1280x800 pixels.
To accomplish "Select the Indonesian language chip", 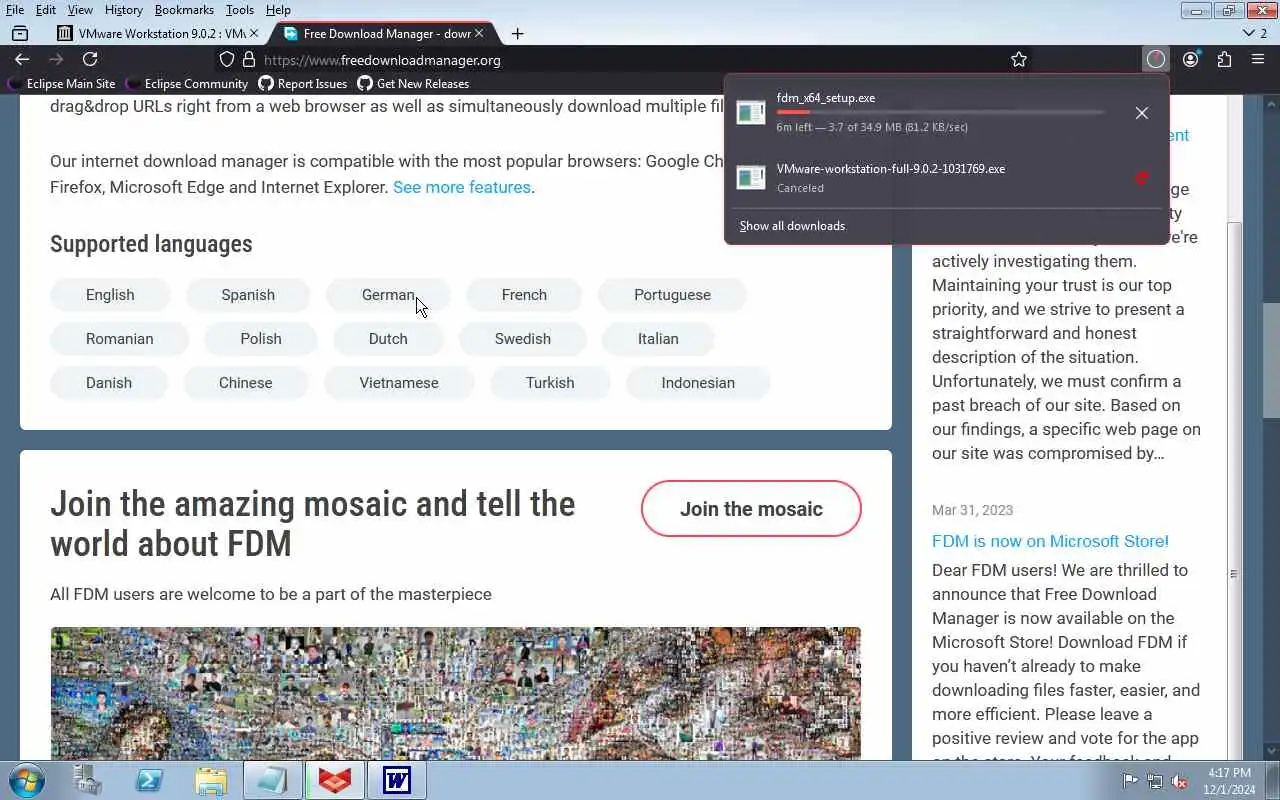I will 698,383.
